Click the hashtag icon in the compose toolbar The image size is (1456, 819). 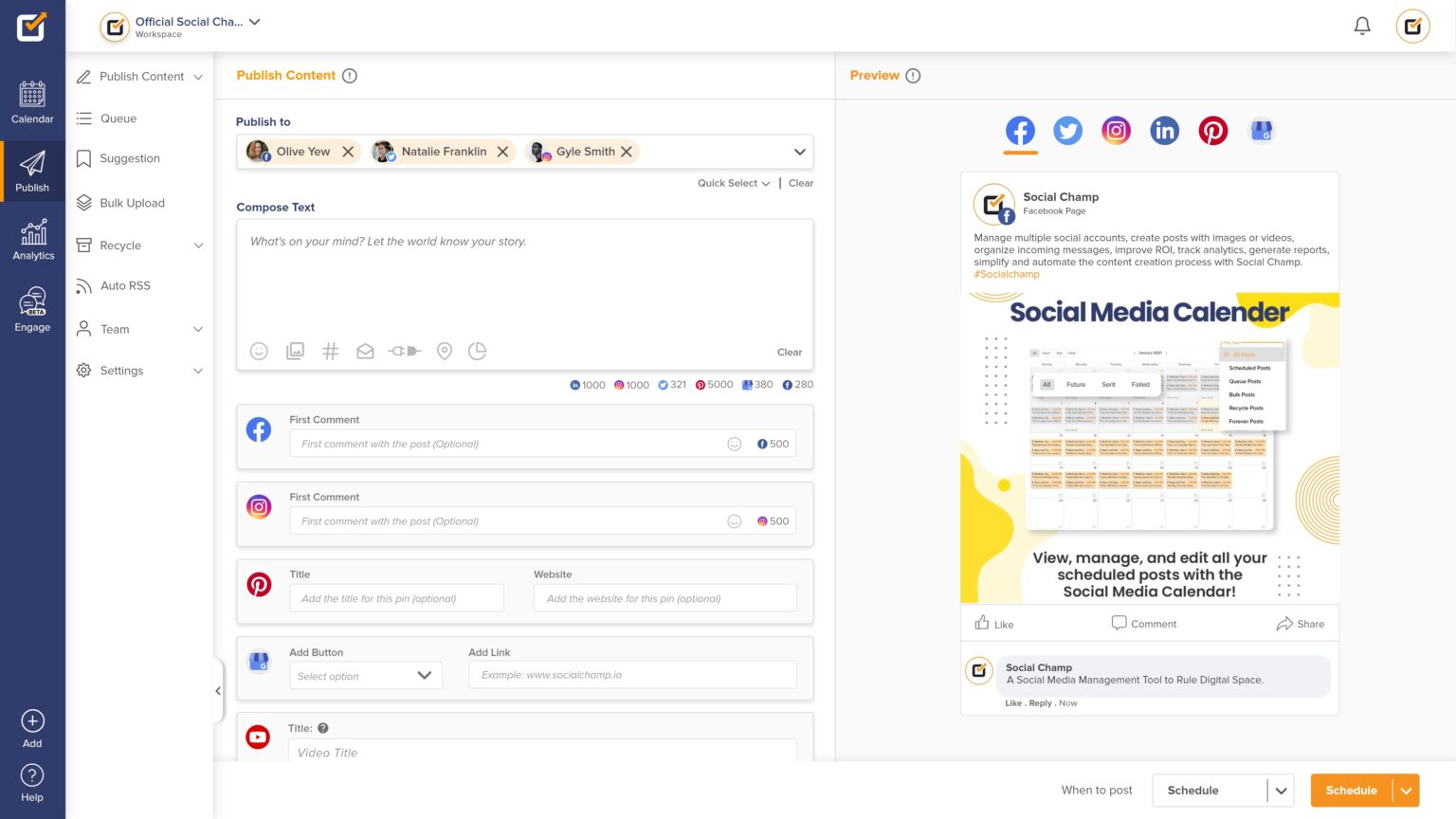pos(330,352)
